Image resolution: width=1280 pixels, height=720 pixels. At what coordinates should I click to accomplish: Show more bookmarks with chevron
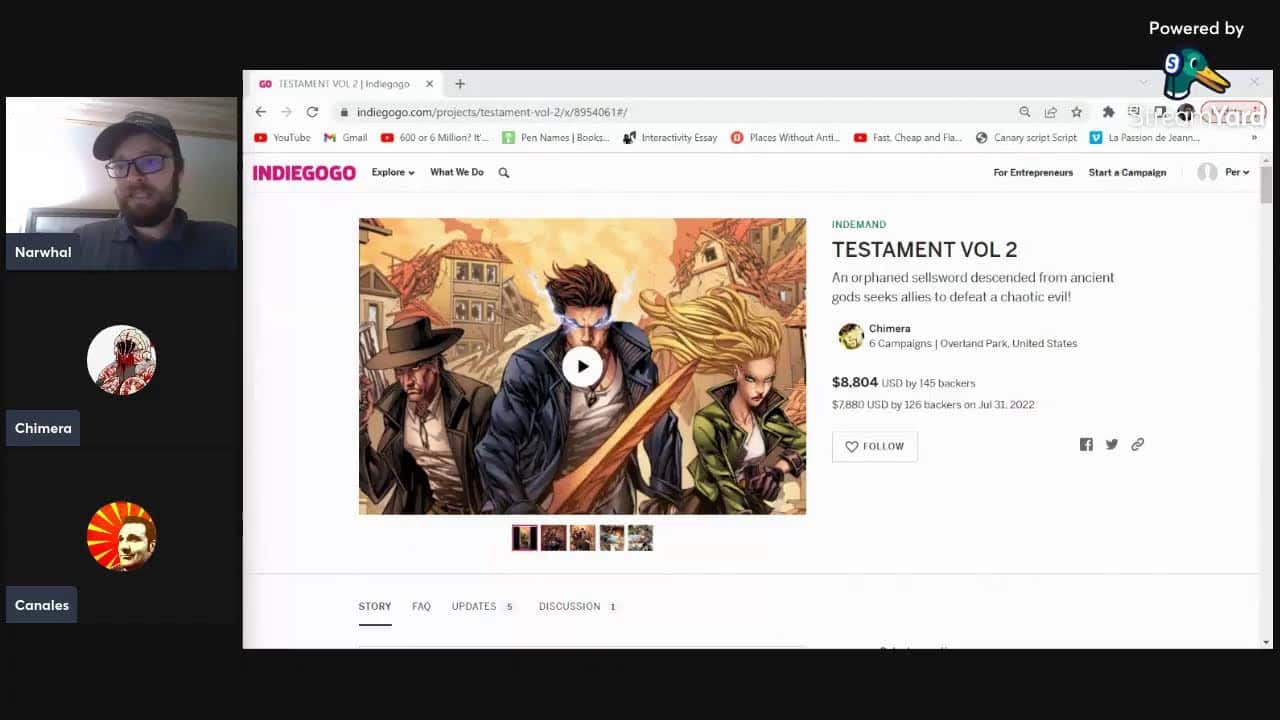pos(1254,138)
